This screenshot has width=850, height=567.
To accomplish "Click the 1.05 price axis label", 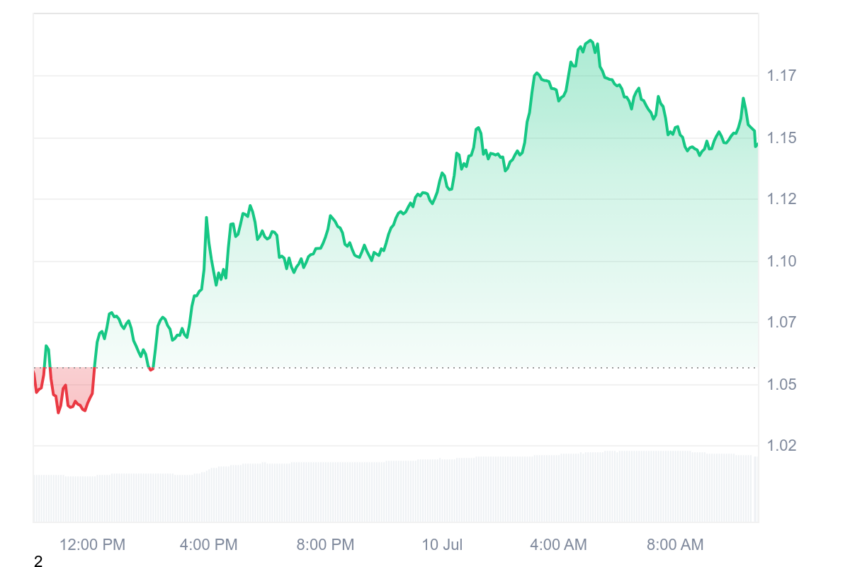I will 781,384.
